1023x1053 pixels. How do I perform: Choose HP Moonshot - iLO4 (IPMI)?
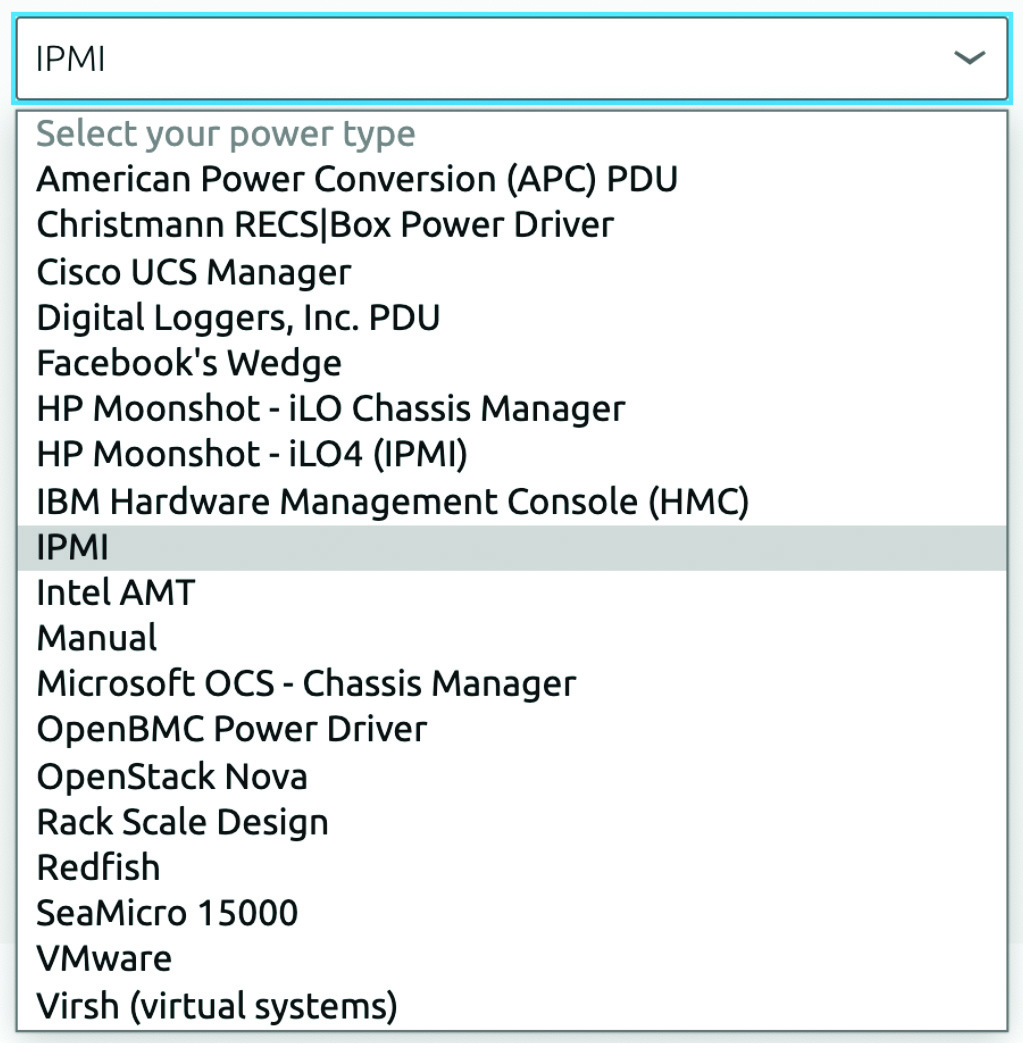252,455
